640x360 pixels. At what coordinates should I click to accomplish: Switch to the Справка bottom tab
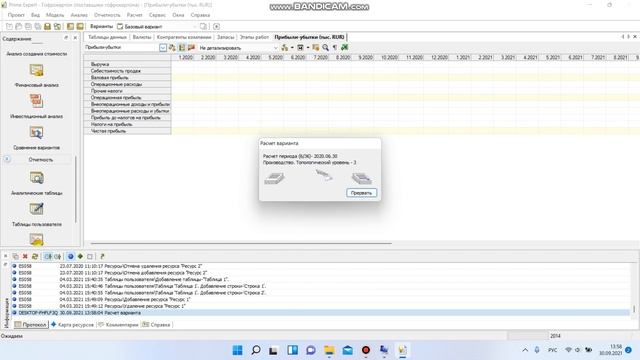tap(156, 325)
